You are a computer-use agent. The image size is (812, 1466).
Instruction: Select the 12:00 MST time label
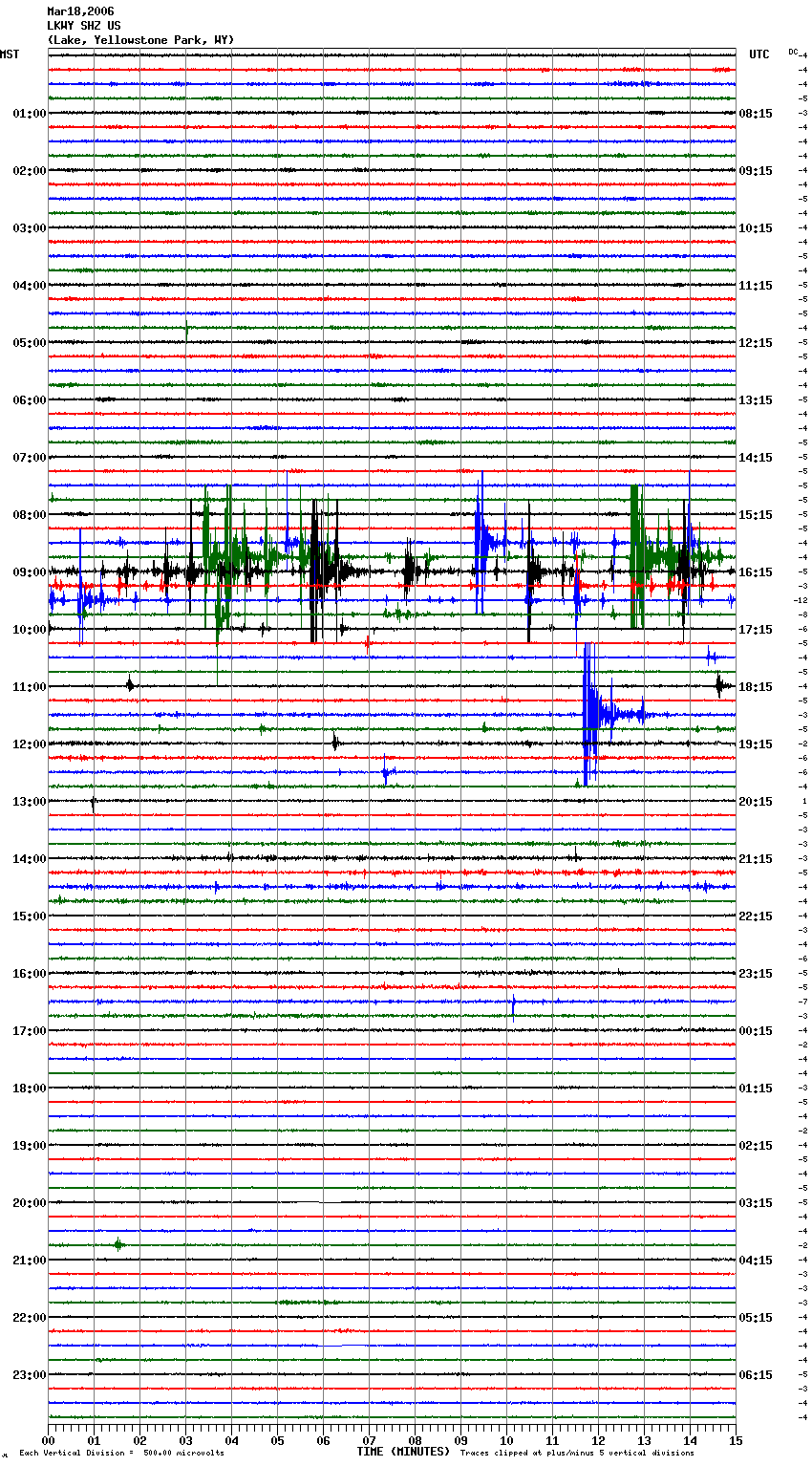pos(30,744)
